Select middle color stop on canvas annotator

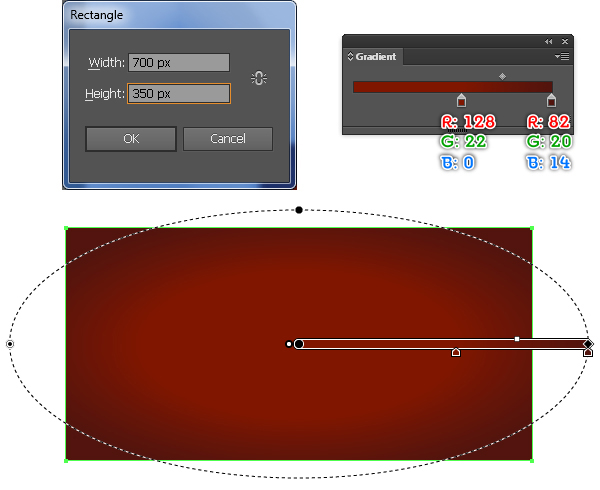pyautogui.click(x=456, y=352)
